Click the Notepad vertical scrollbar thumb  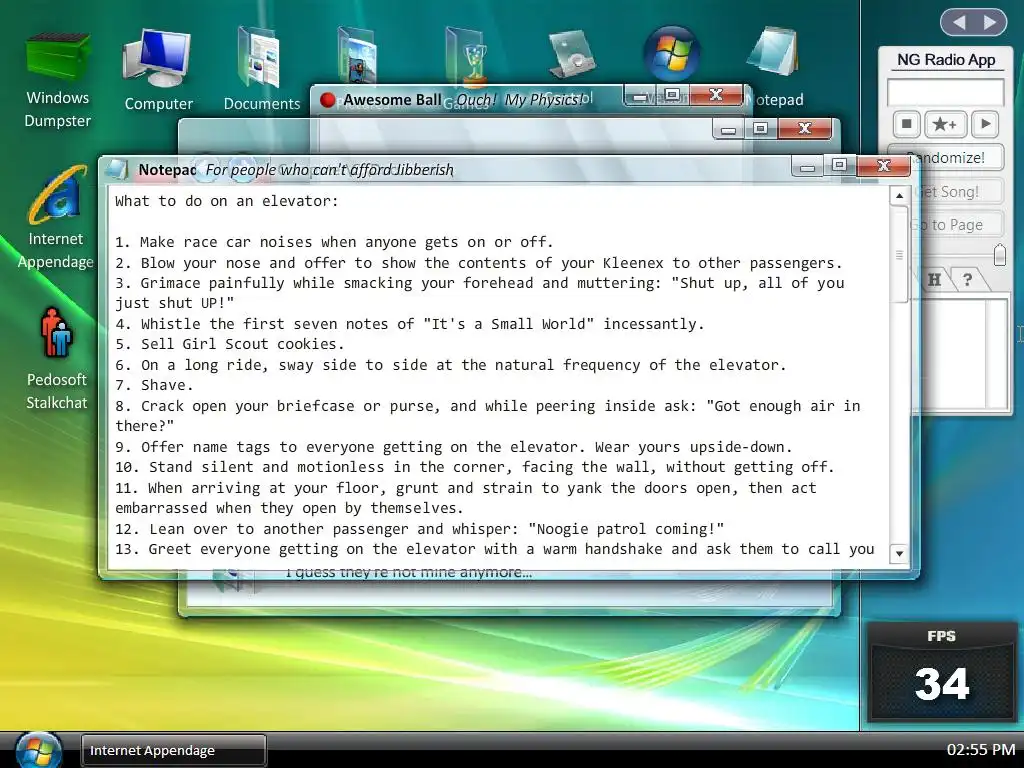[899, 255]
